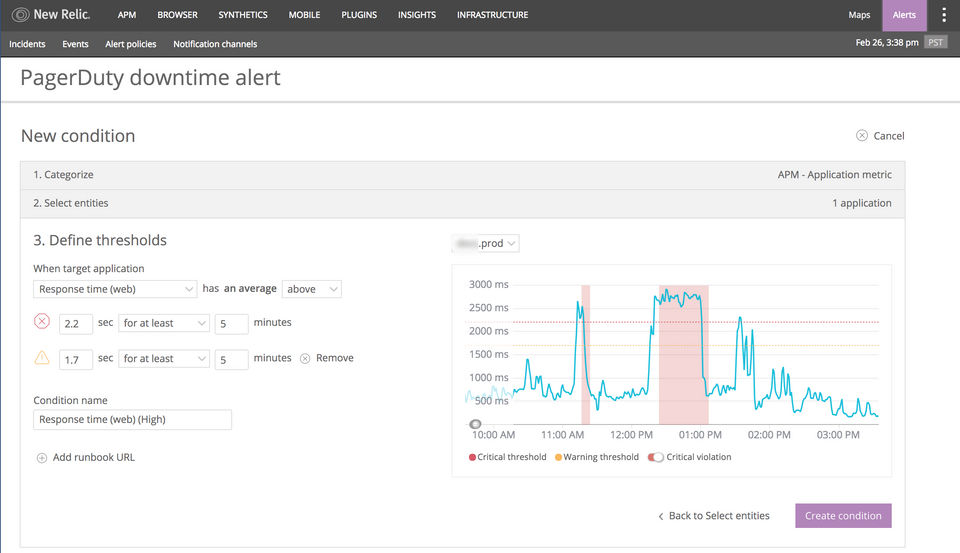Click the Remove warning threshold link

[x=334, y=358]
